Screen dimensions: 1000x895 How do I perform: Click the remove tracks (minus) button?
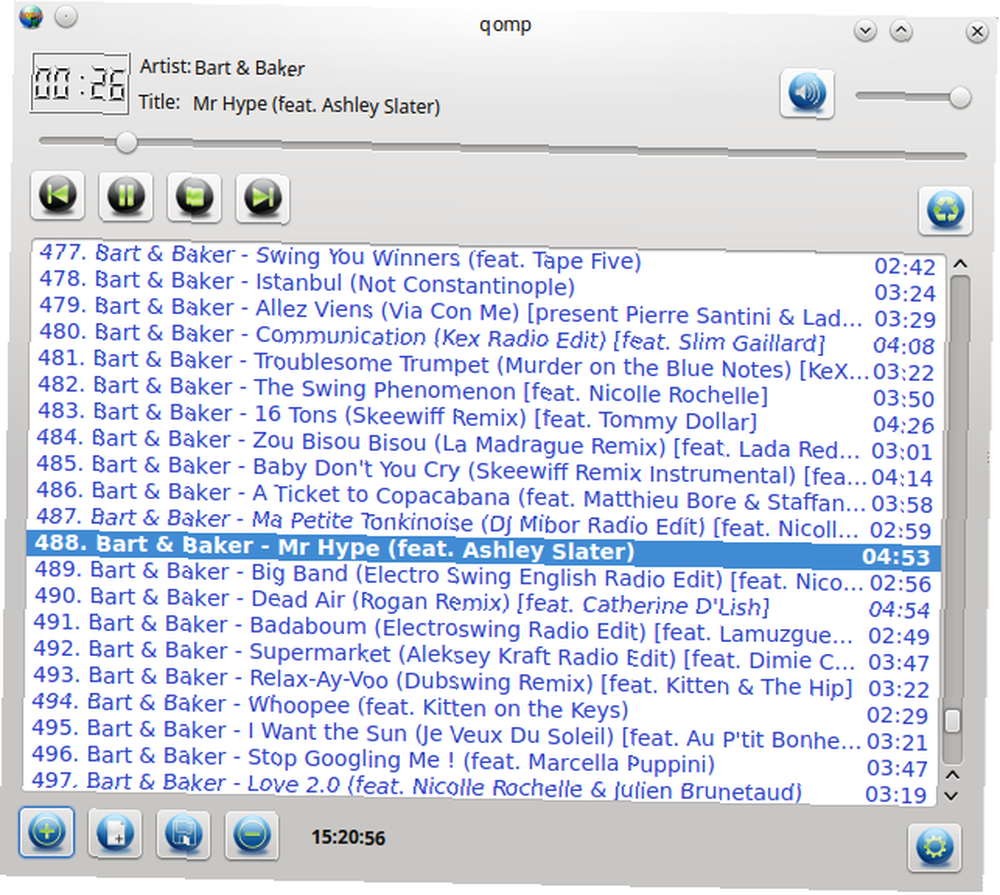(252, 836)
